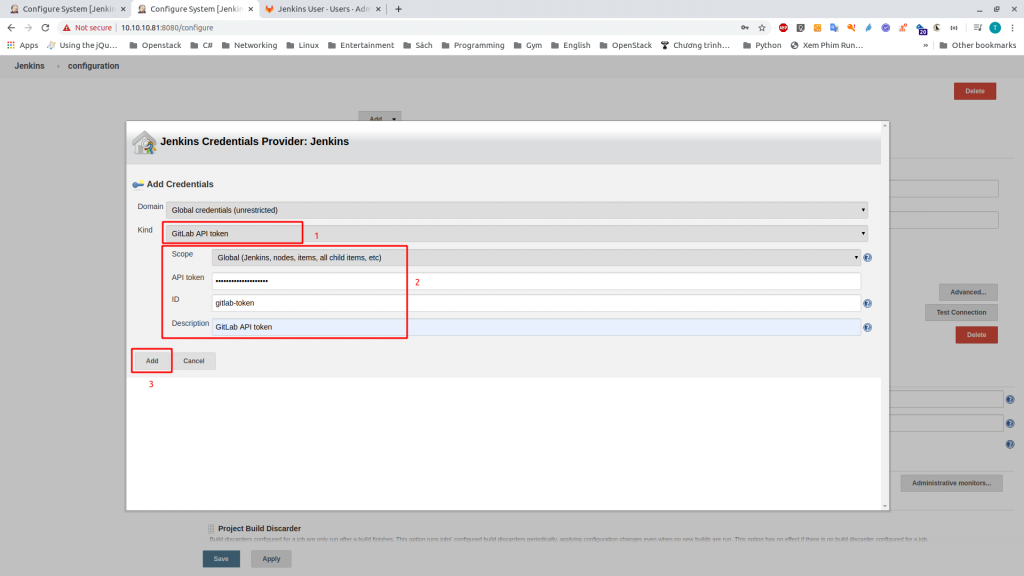Click the Test Connection button
The width and height of the screenshot is (1024, 576).
(x=961, y=312)
